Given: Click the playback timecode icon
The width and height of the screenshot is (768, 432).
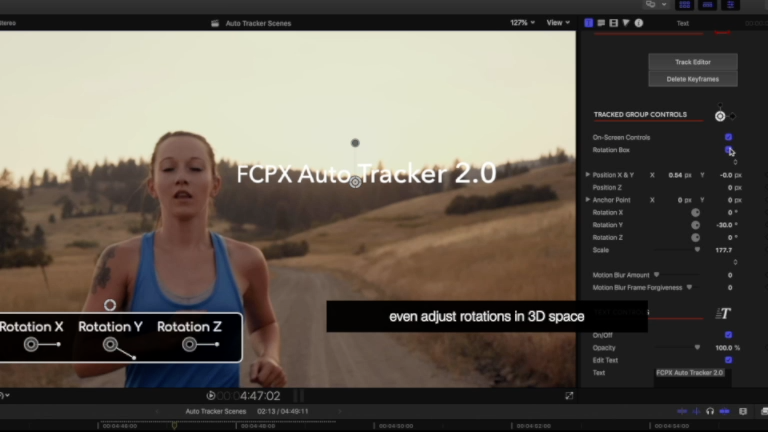Looking at the screenshot, I should [x=211, y=396].
